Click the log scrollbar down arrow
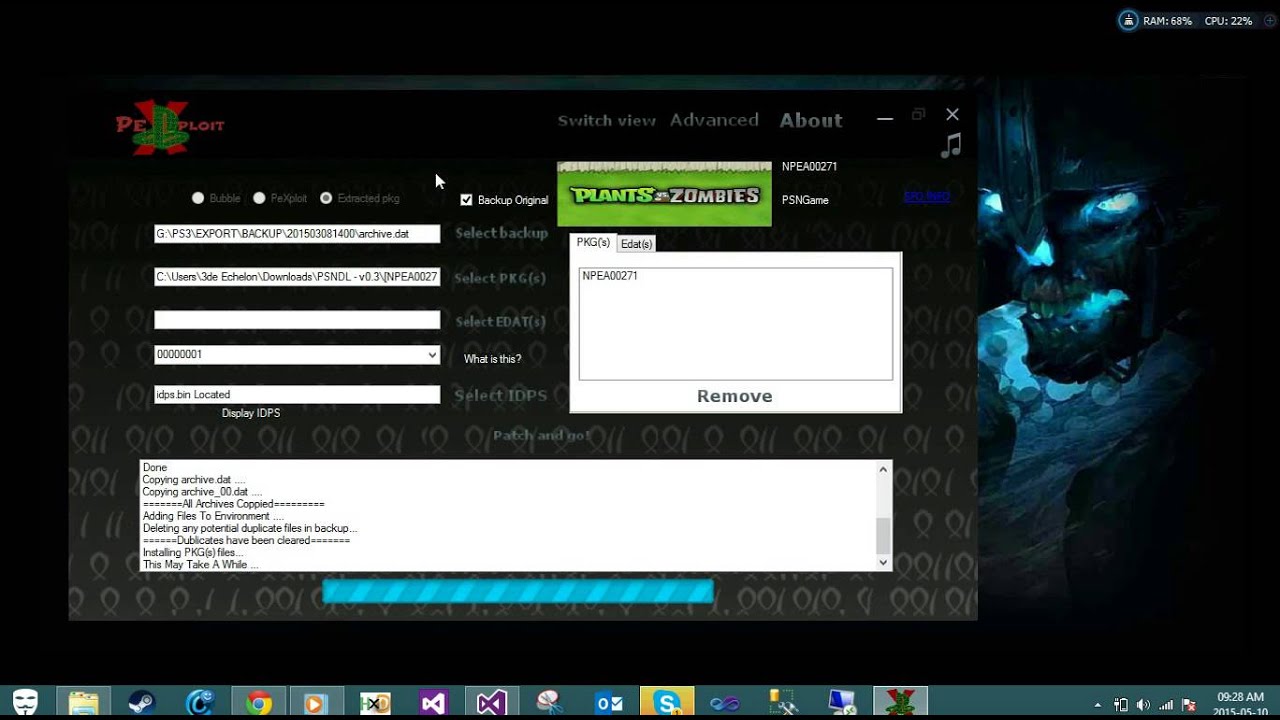 point(883,562)
